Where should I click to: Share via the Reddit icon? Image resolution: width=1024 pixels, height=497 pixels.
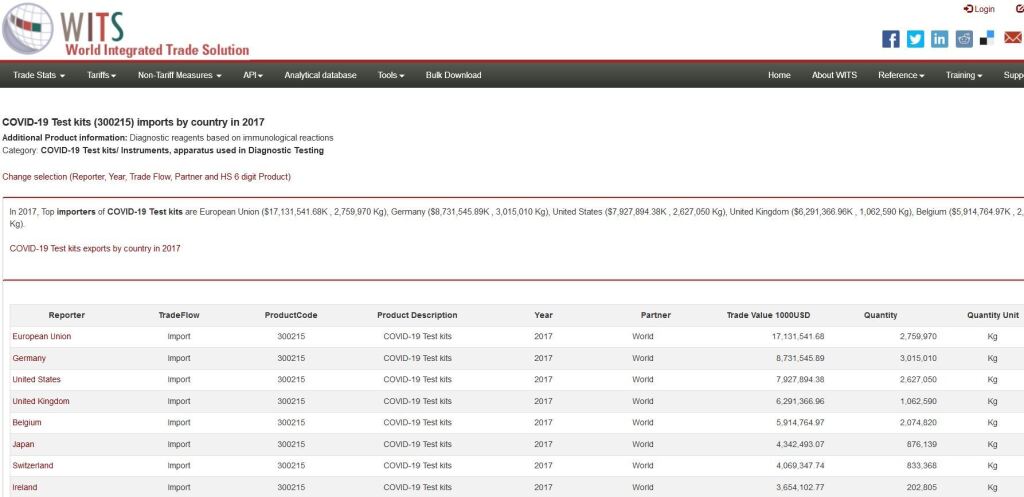[964, 39]
